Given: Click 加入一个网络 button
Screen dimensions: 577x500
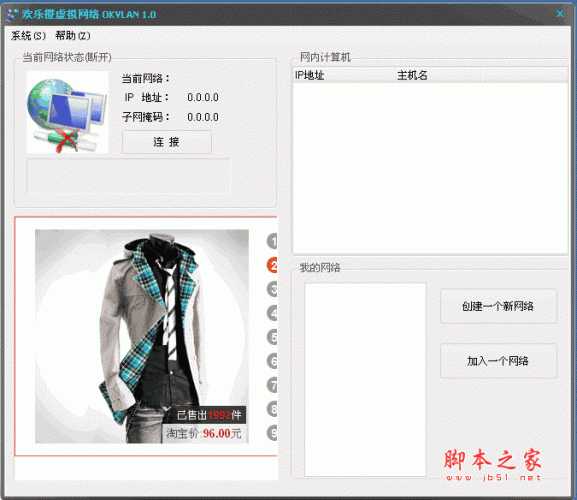Looking at the screenshot, I should click(x=498, y=361).
